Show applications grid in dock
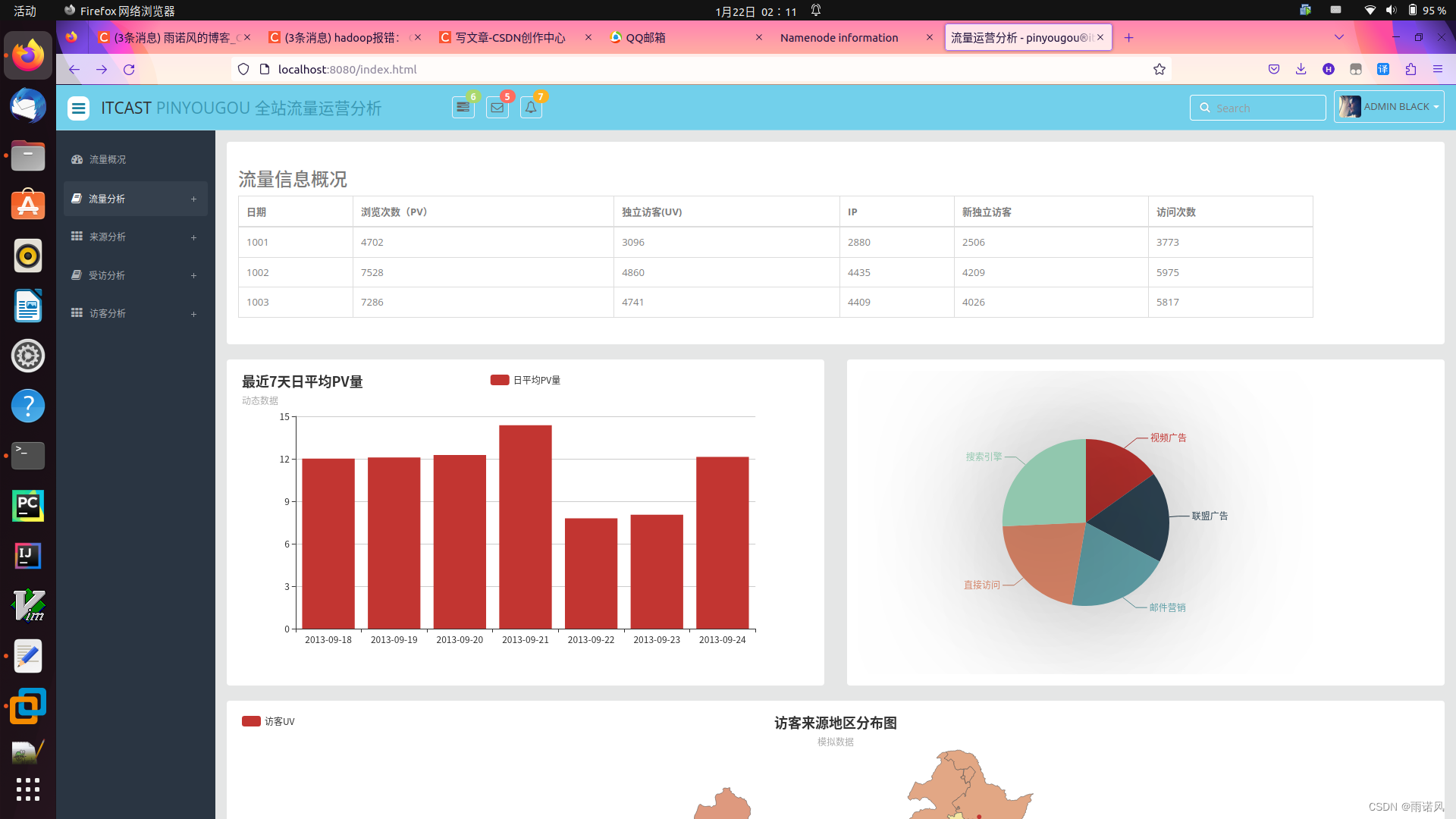The width and height of the screenshot is (1456, 819). (28, 789)
